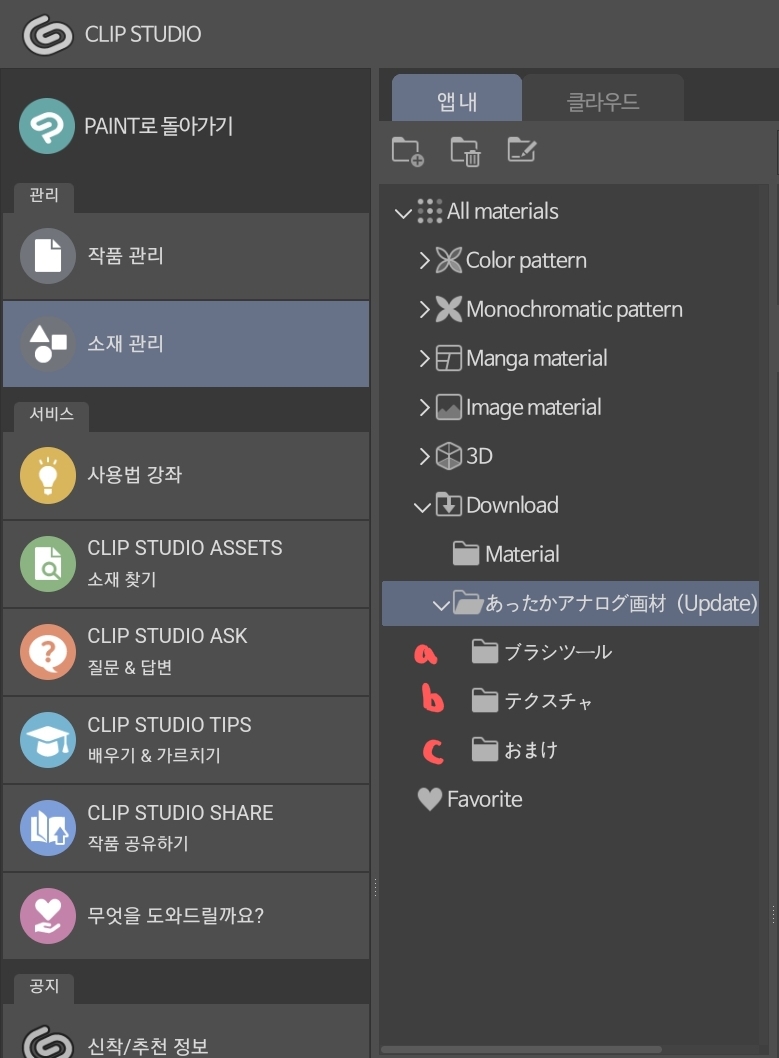This screenshot has width=779, height=1058.
Task: Click the PAINT로 돌아가기 round icon
Action: [47, 126]
